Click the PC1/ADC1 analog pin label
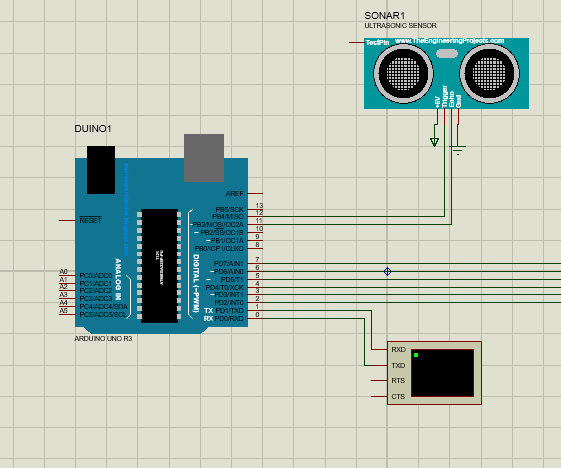This screenshot has width=561, height=468. (x=96, y=283)
